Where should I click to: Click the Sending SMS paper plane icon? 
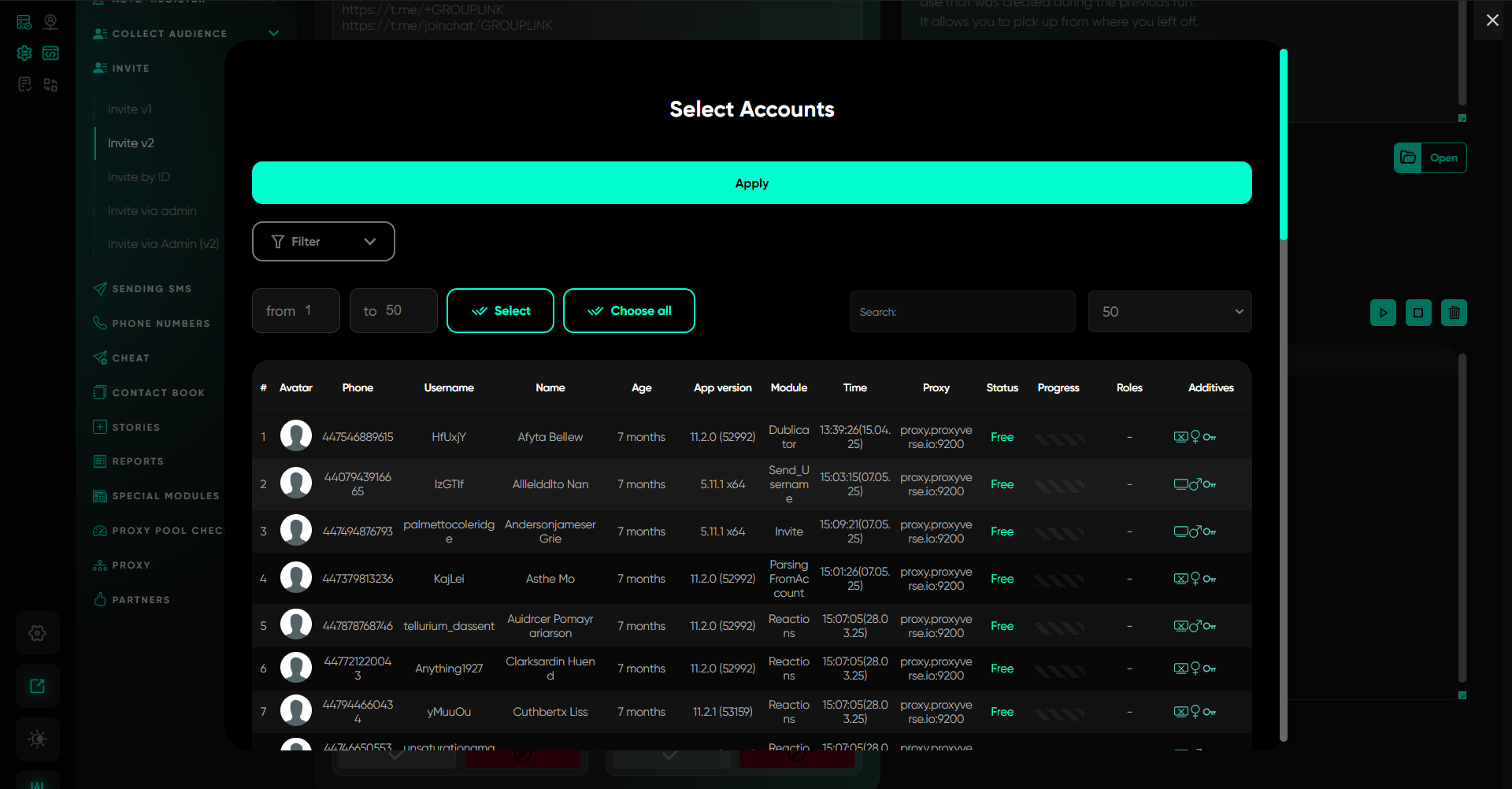100,289
